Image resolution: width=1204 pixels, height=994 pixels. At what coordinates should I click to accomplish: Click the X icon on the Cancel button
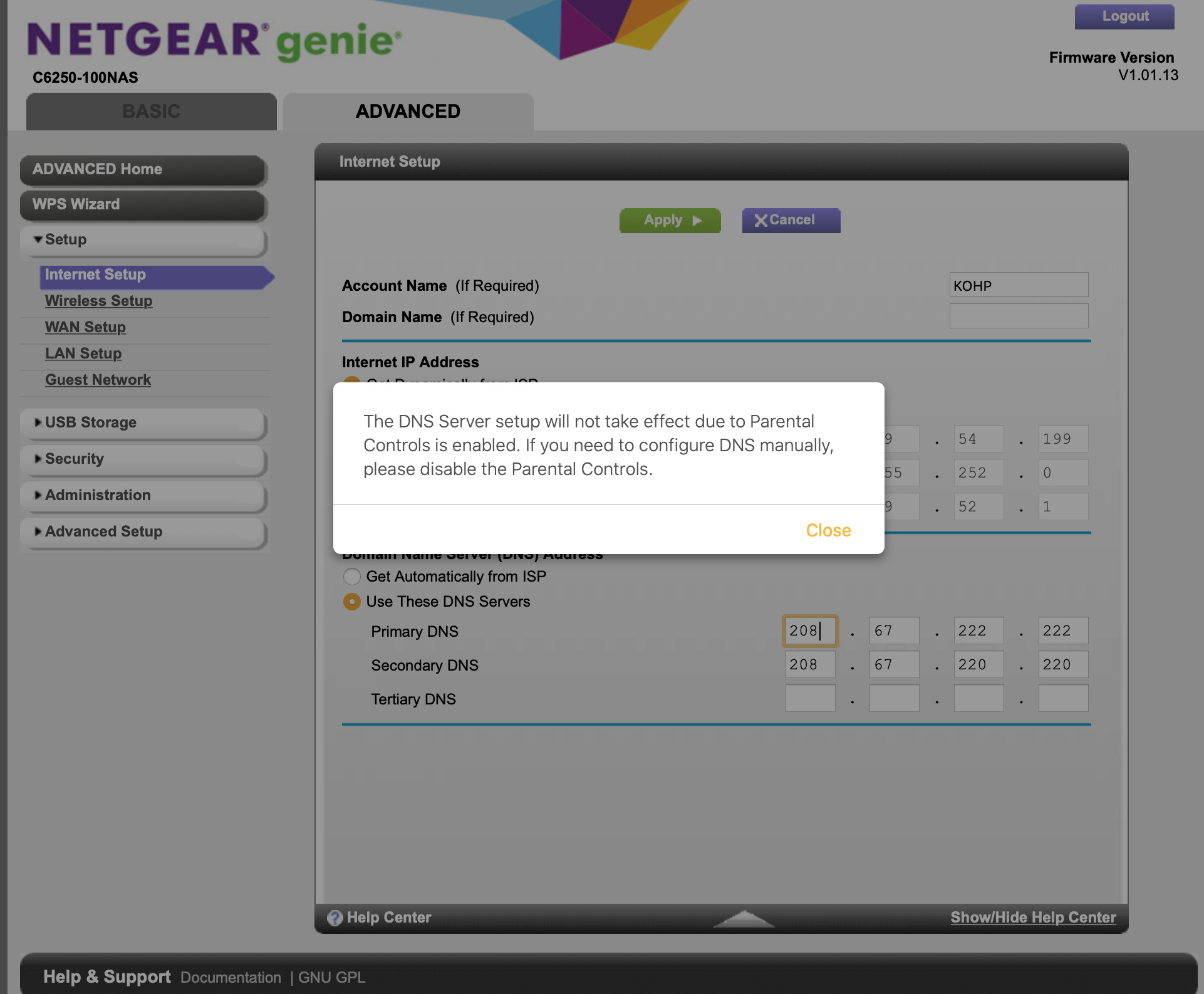click(760, 221)
